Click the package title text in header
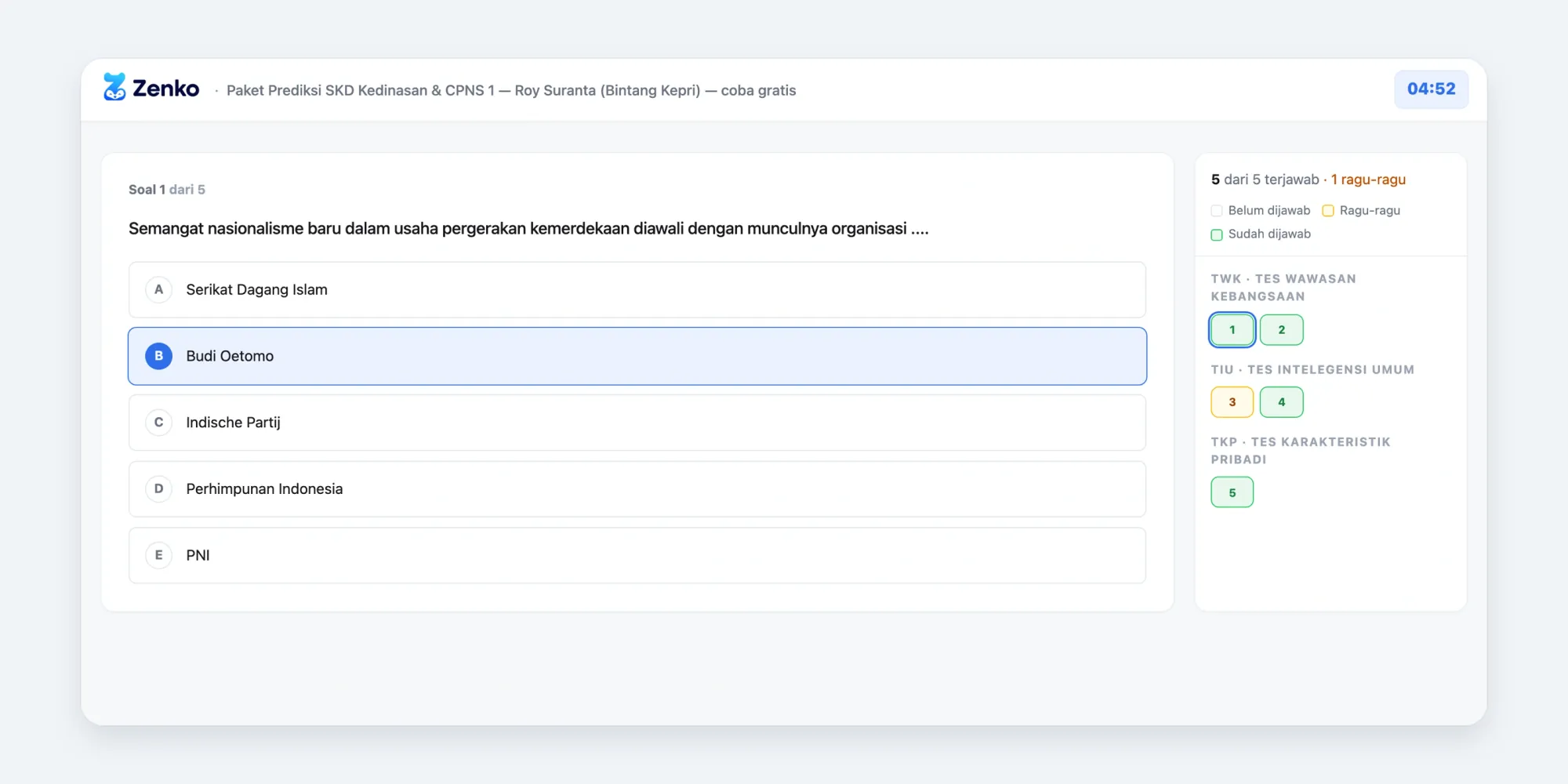The image size is (1568, 784). pyautogui.click(x=511, y=90)
